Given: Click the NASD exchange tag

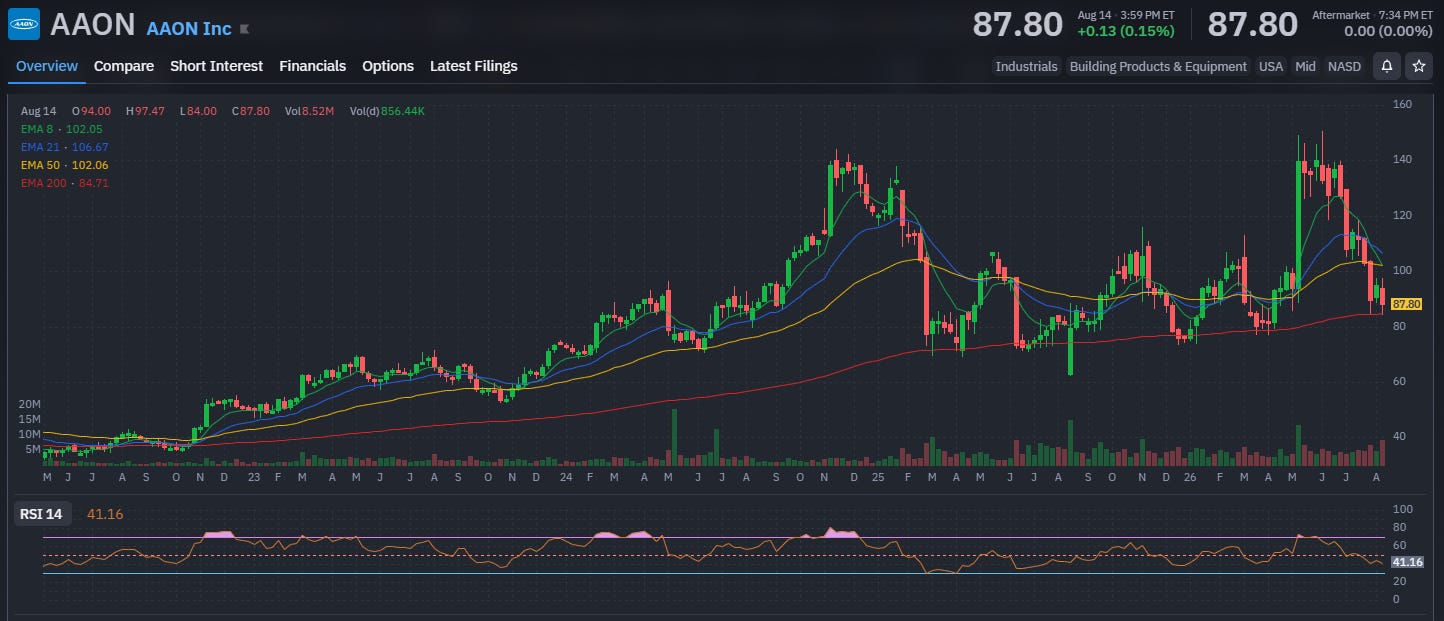Looking at the screenshot, I should click(x=1344, y=66).
